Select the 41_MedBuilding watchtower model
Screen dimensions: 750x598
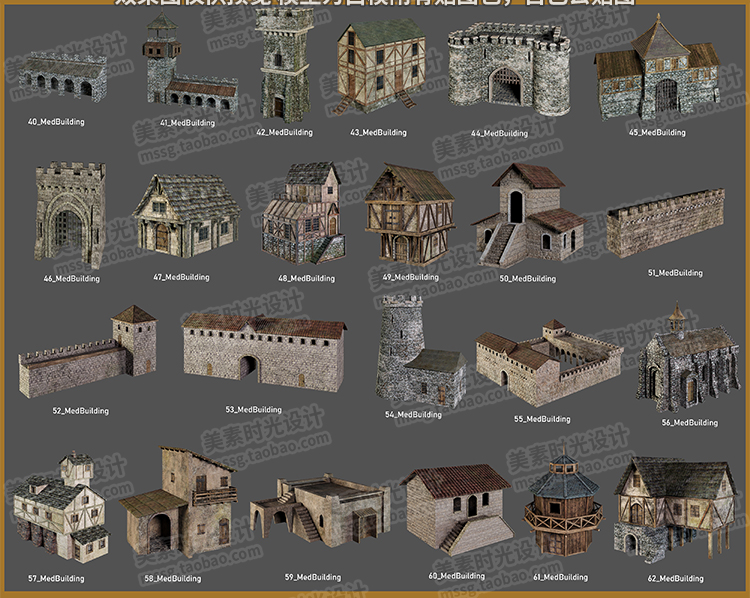pos(189,64)
